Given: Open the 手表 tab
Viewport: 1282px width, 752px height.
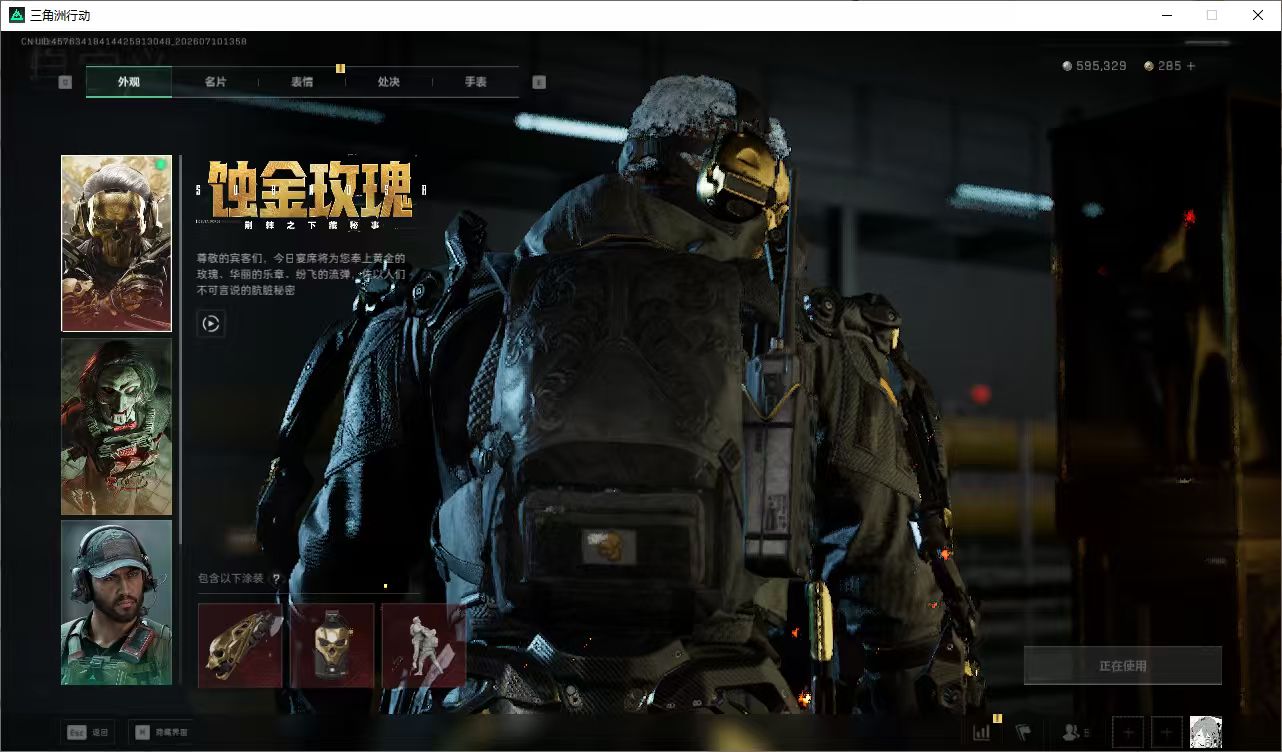Looking at the screenshot, I should (476, 82).
